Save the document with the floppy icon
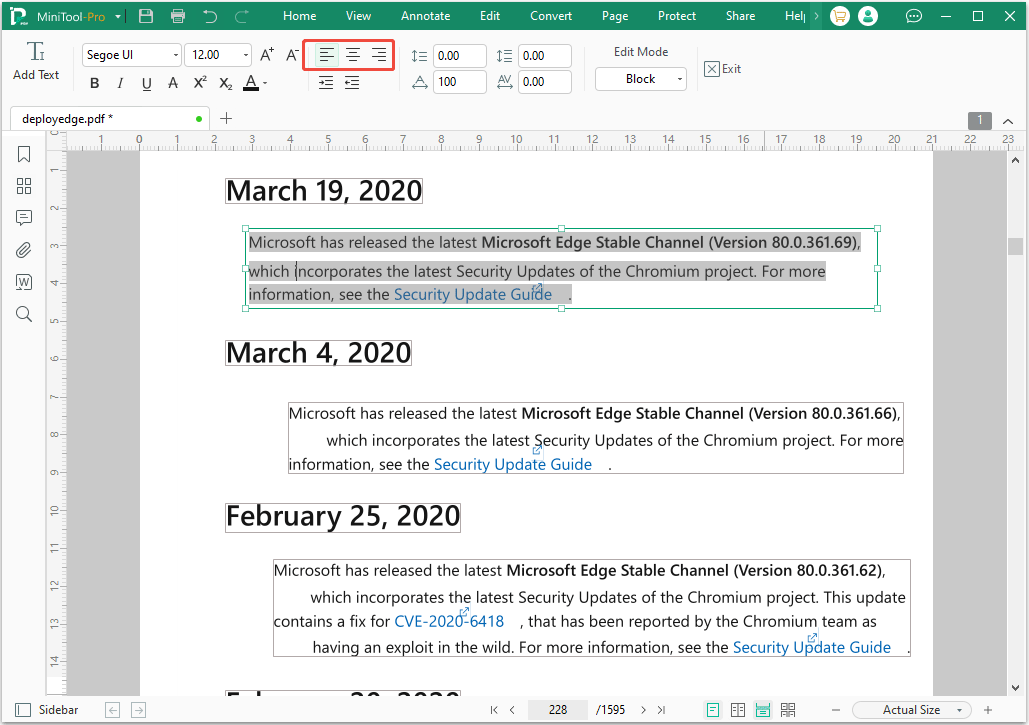This screenshot has height=725, width=1029. pyautogui.click(x=146, y=16)
